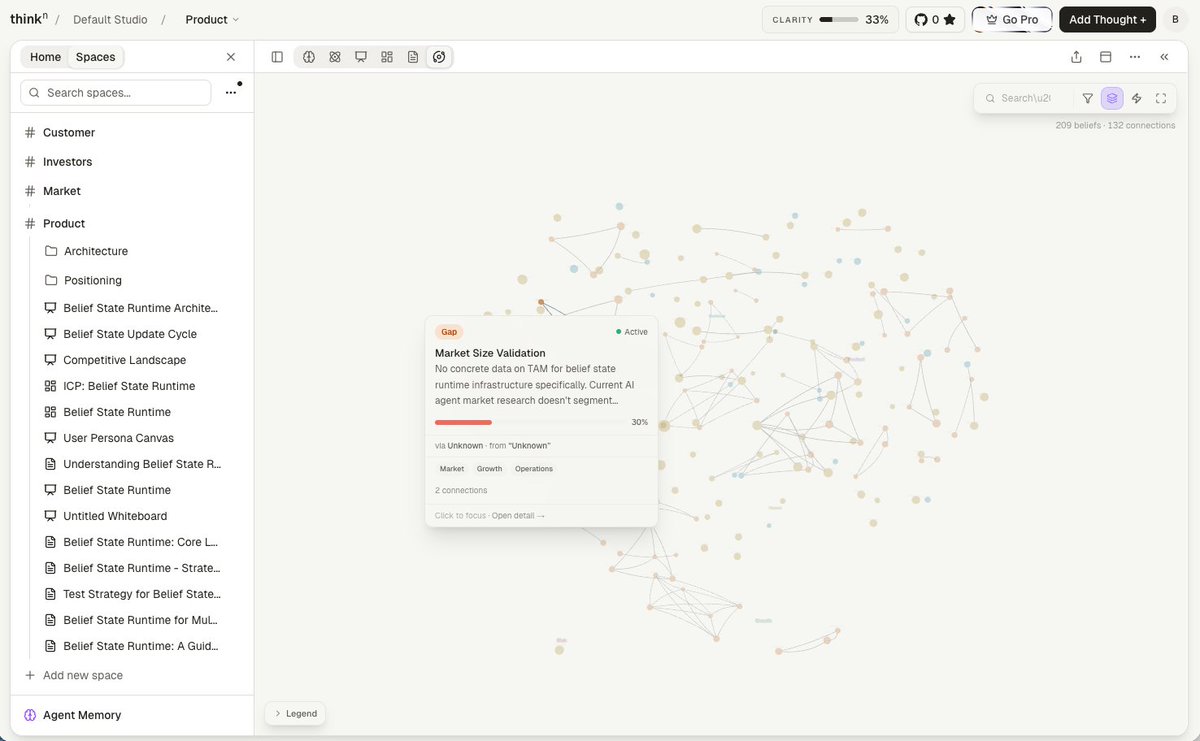
Task: Open the top-right three-dot menu
Action: coord(1135,57)
